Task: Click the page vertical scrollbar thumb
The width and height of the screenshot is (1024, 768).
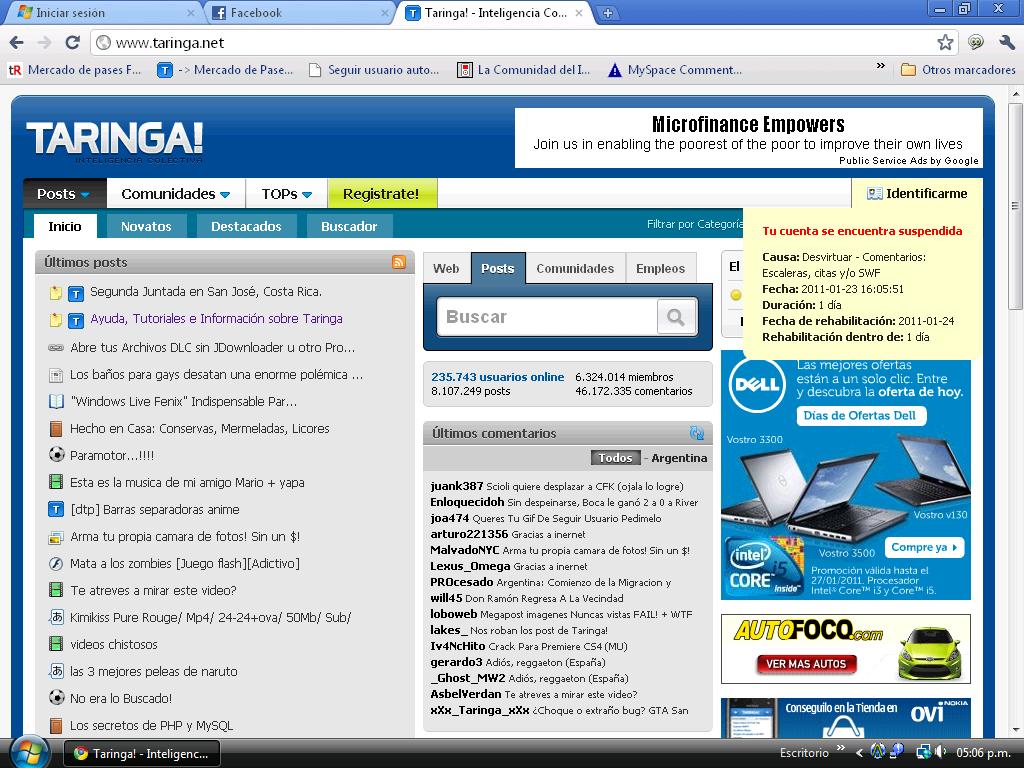Action: coord(1015,206)
